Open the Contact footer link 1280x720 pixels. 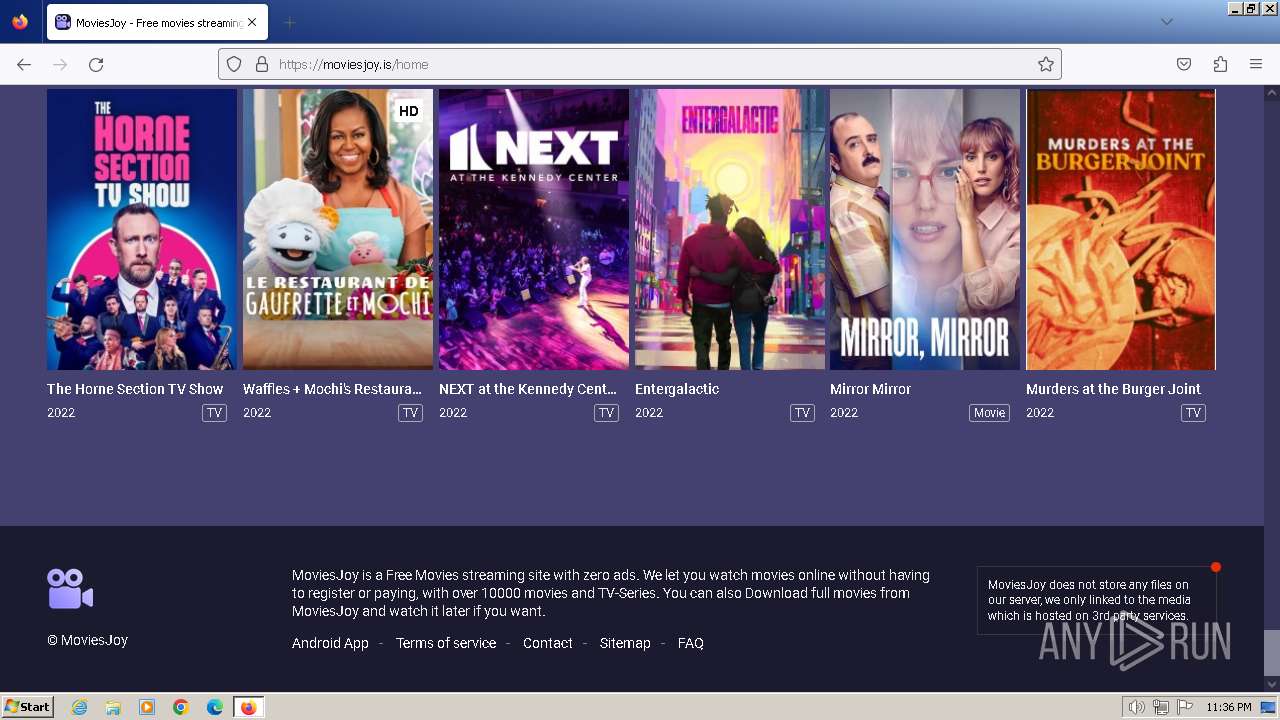pos(548,643)
